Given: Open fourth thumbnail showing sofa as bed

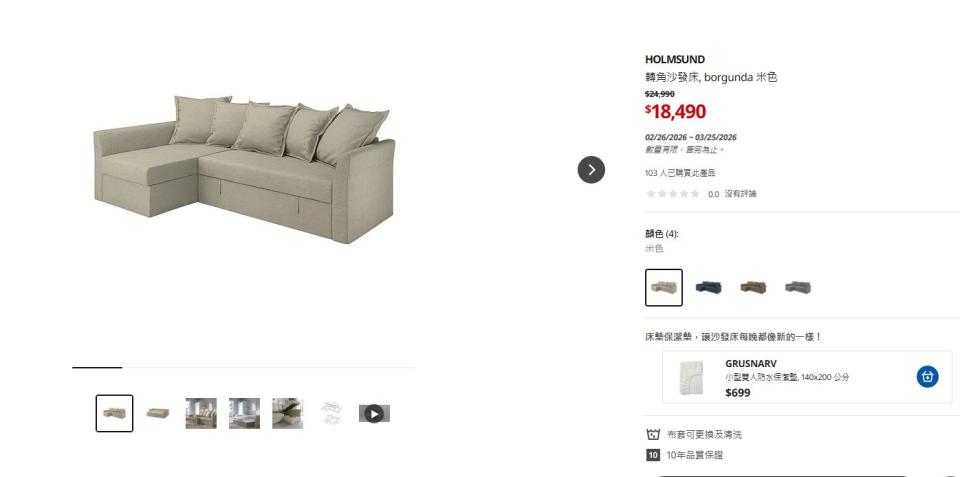Looking at the screenshot, I should [x=244, y=413].
